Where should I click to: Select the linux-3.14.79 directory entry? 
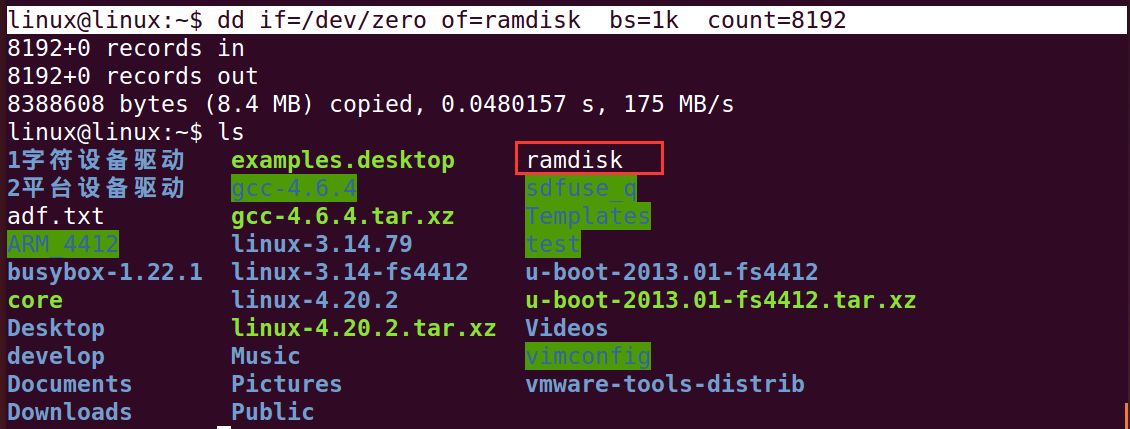coord(321,244)
